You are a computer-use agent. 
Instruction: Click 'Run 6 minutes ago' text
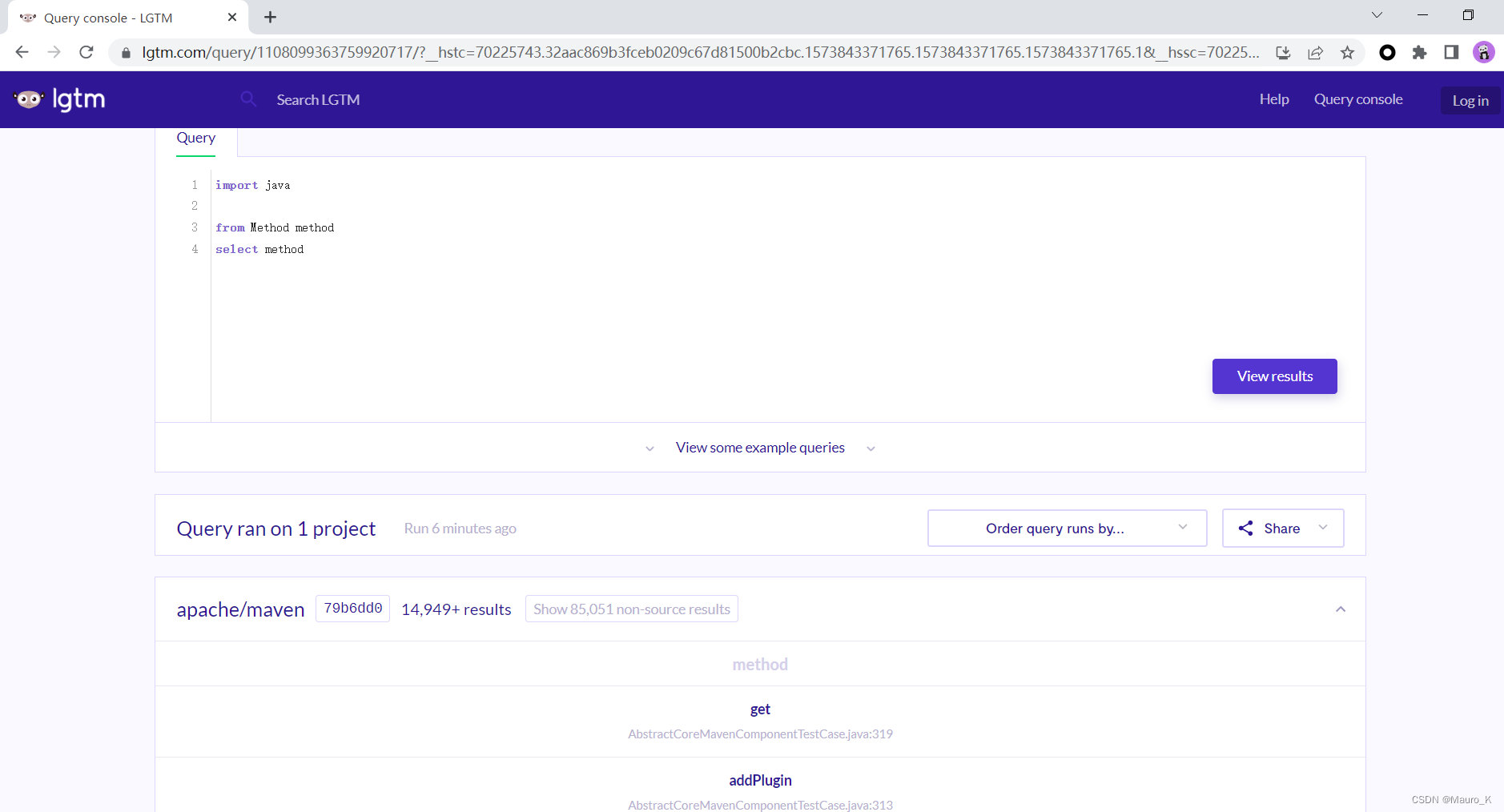click(460, 529)
